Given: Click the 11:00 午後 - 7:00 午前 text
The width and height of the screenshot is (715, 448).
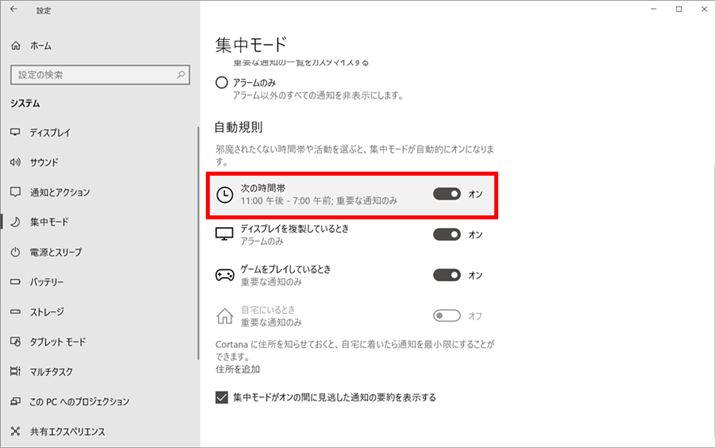Looking at the screenshot, I should tap(286, 201).
